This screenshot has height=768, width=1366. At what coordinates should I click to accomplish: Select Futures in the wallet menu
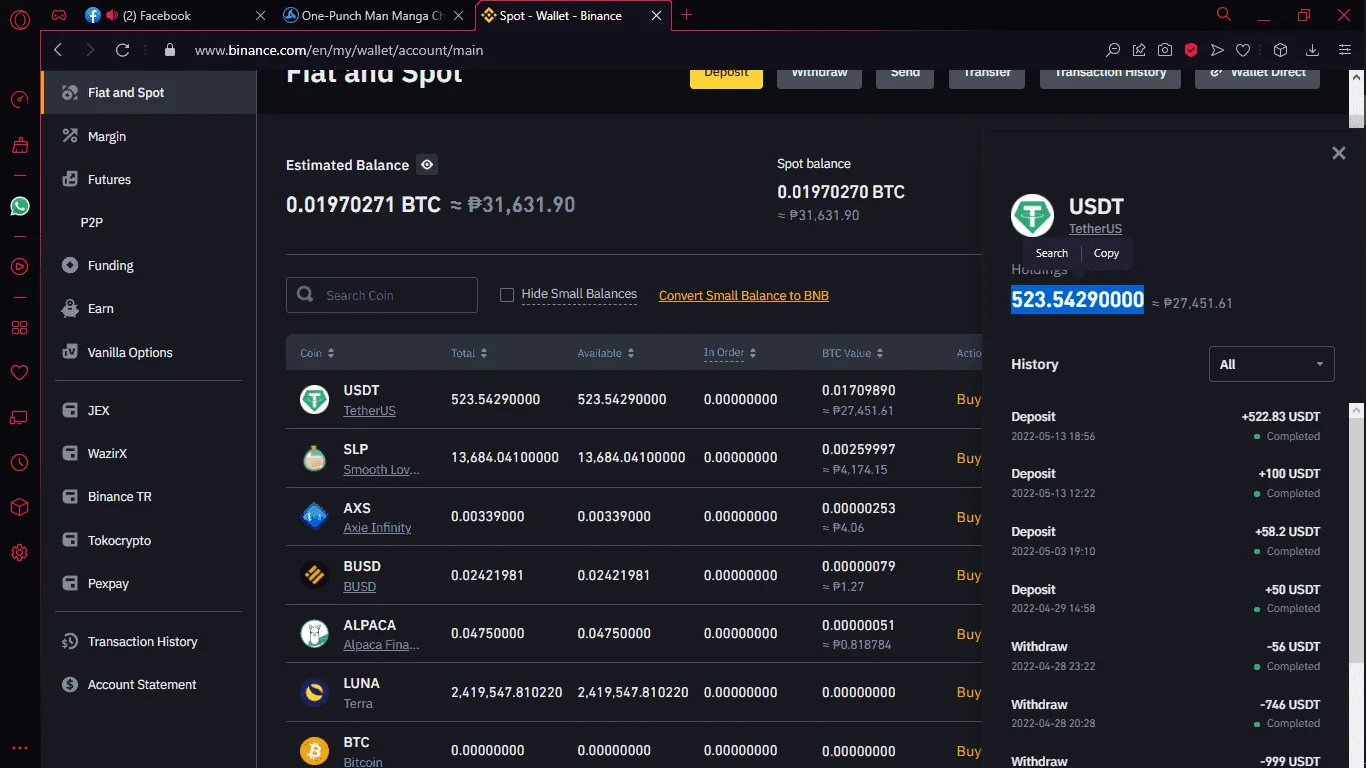point(149,180)
